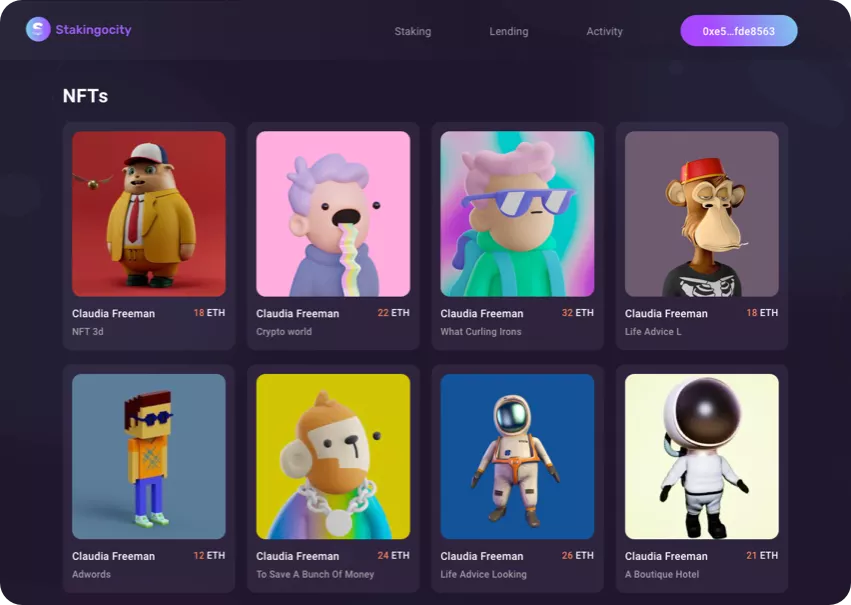The width and height of the screenshot is (851, 605).
Task: Click the 18 ETH price on Life Advice L card
Action: pos(762,313)
